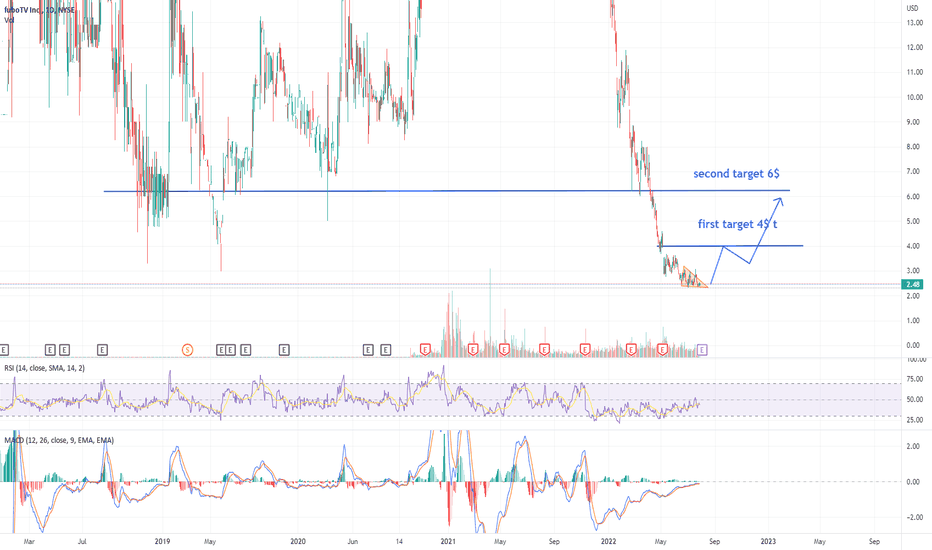
Task: Click the grey E marker at chart's left edge
Action: pos(4,350)
